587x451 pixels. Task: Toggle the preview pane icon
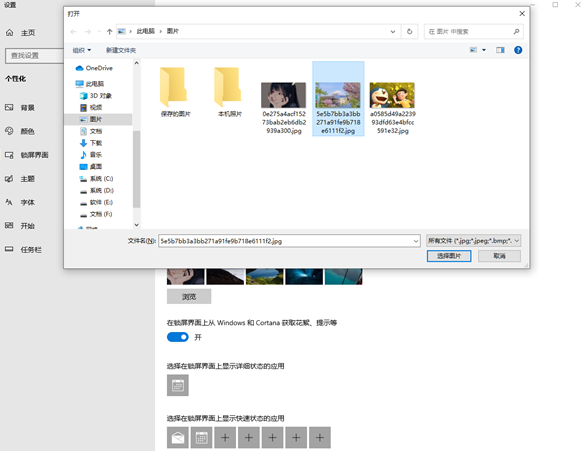(500, 50)
